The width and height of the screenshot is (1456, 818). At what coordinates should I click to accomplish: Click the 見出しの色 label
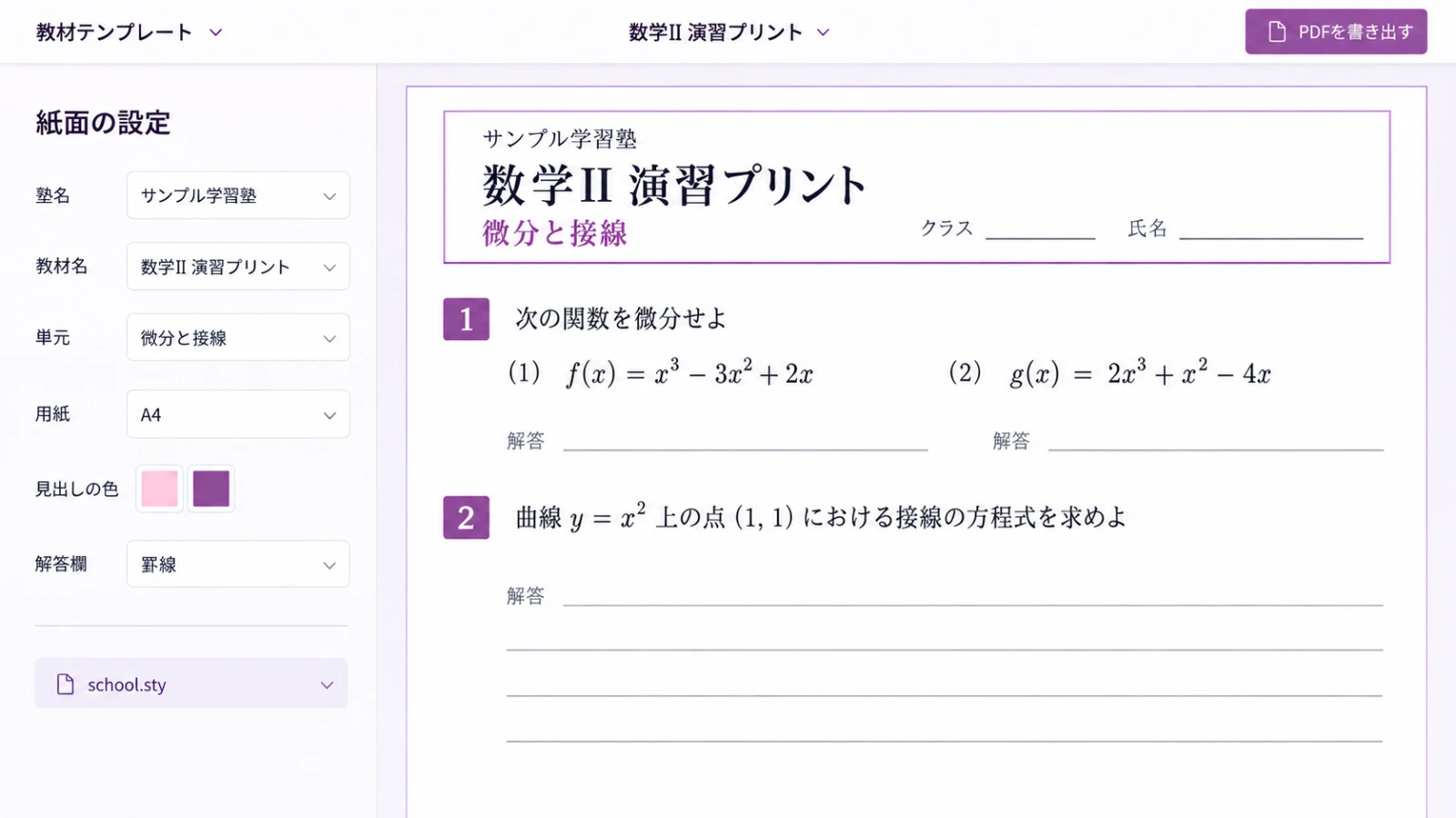(x=76, y=490)
